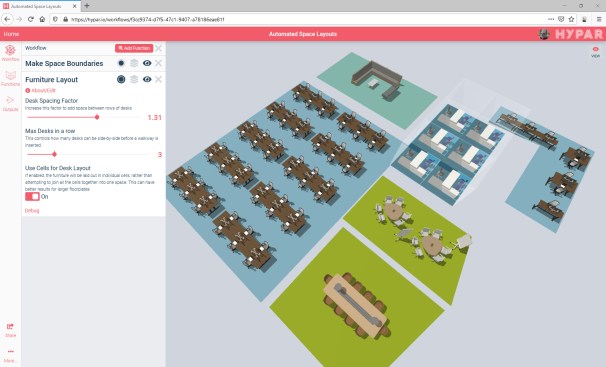This screenshot has height=367, width=606.
Task: Click the Desk Spacing Factor slider handle
Action: pyautogui.click(x=97, y=117)
